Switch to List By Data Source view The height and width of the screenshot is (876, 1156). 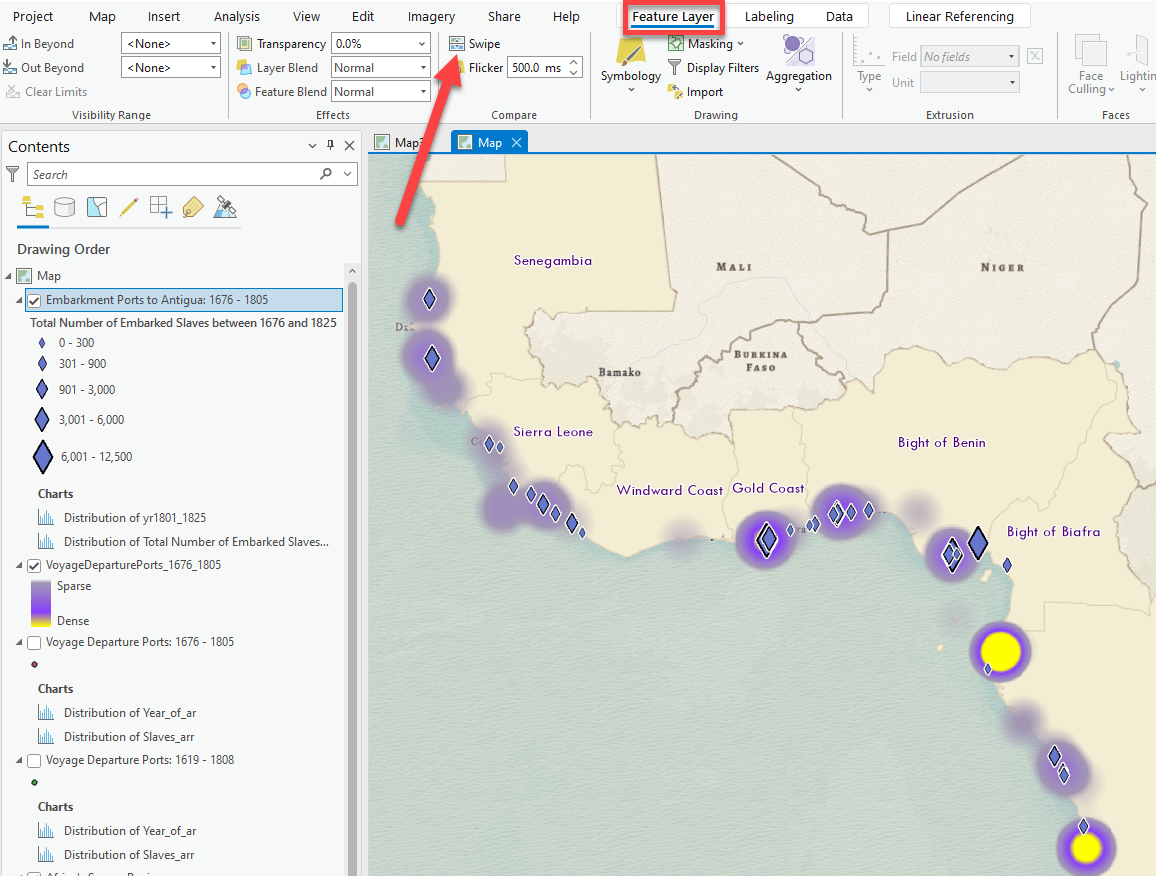tap(65, 207)
